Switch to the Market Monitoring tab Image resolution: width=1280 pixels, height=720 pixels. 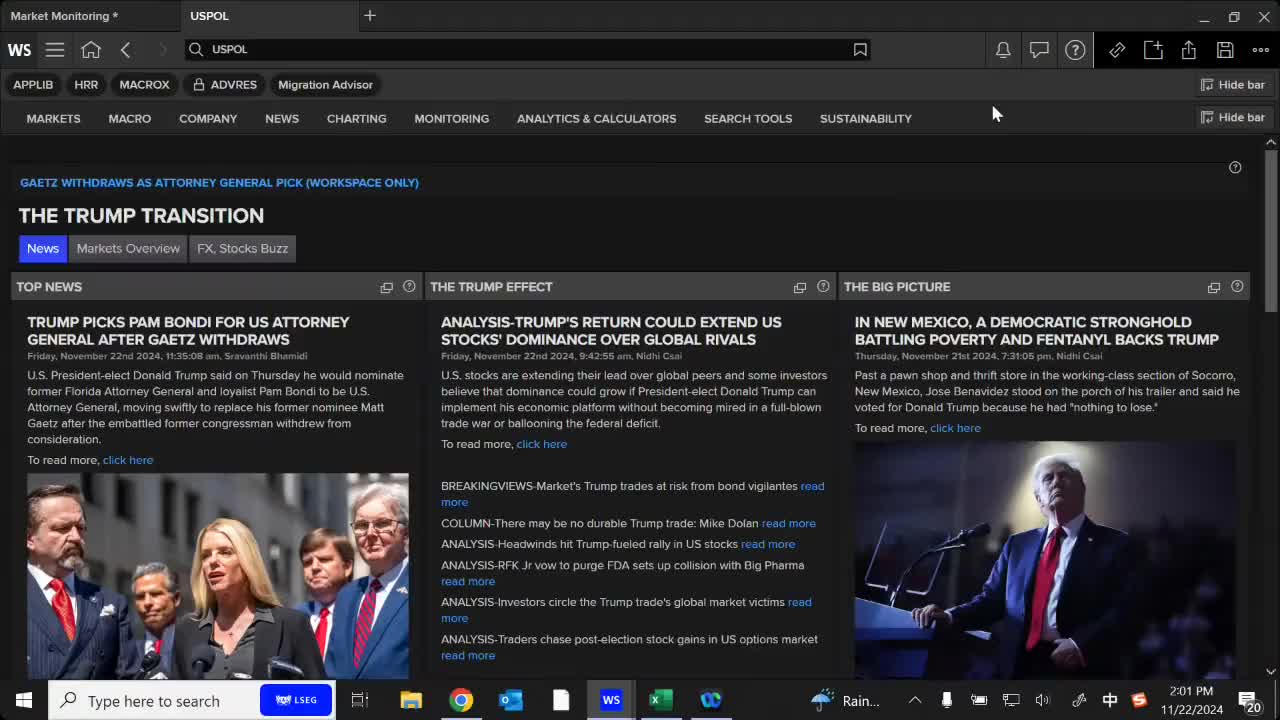tap(90, 16)
